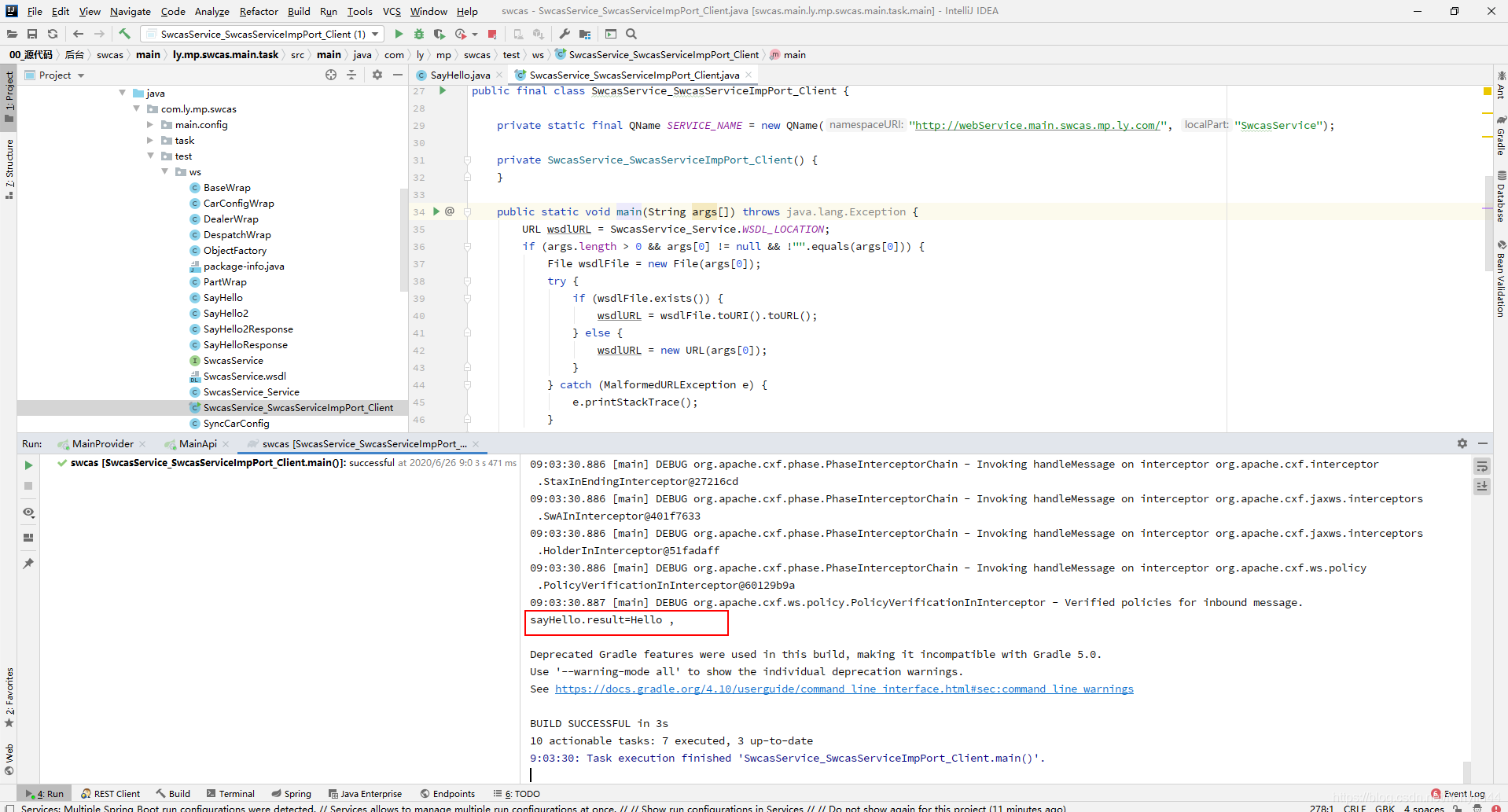Click the 4 spaces indent indicator

(x=1424, y=807)
